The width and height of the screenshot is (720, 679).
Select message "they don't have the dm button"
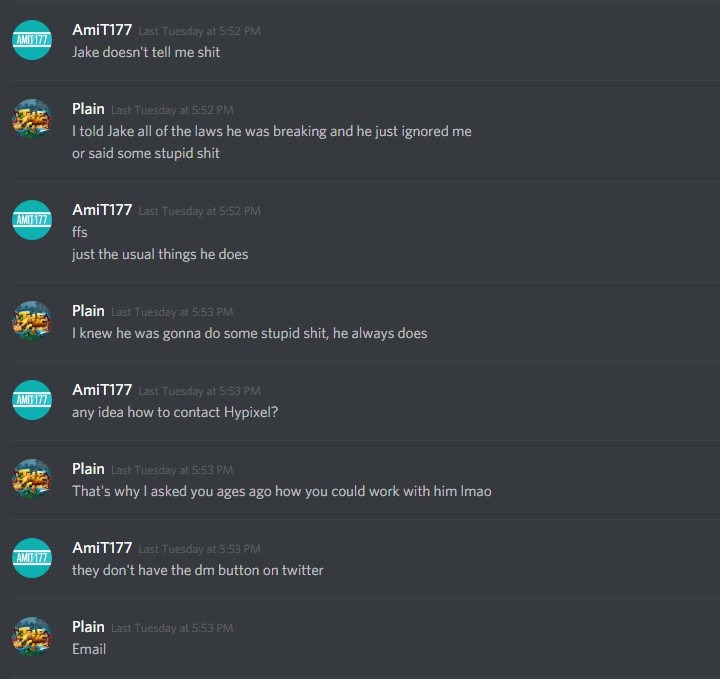click(x=197, y=570)
